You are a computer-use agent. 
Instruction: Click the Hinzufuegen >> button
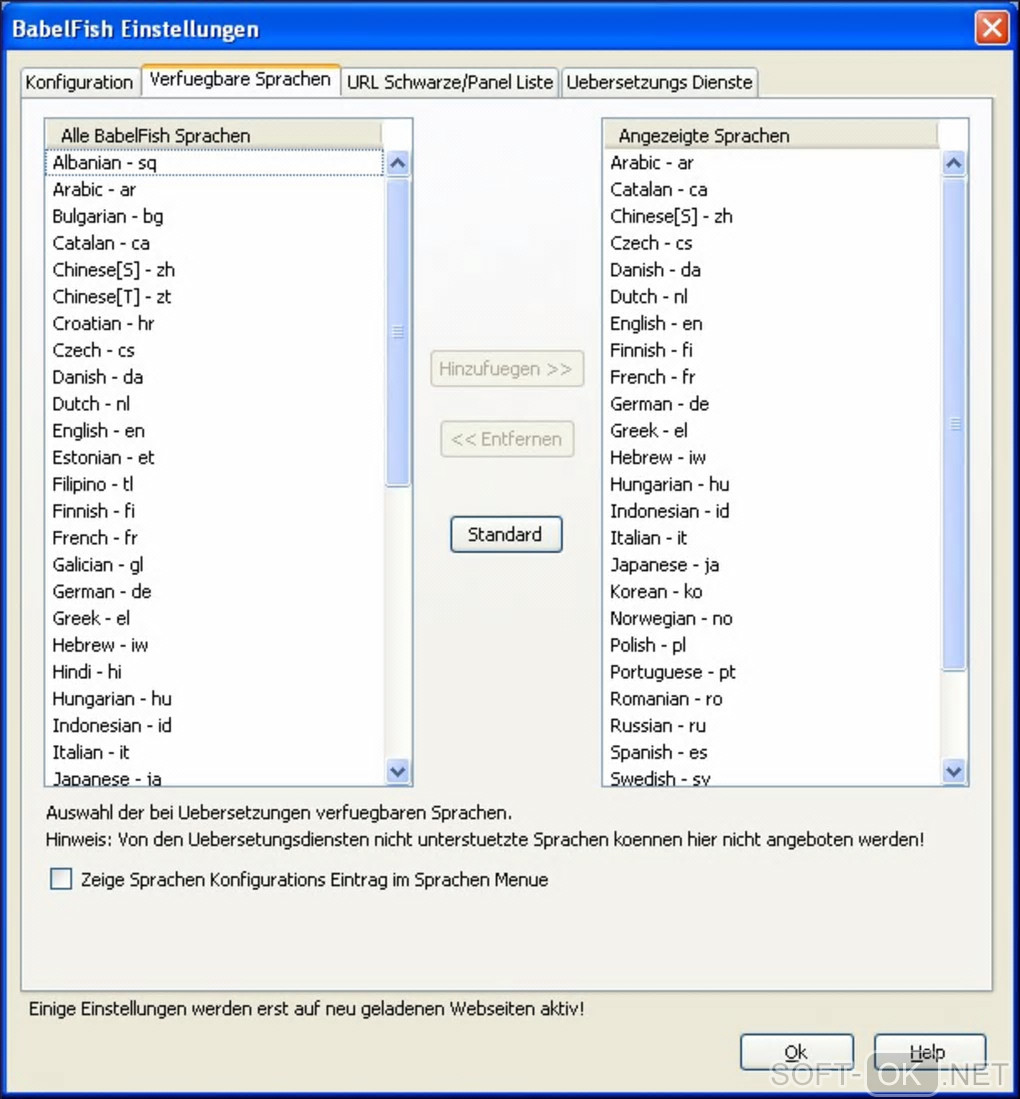click(x=507, y=369)
